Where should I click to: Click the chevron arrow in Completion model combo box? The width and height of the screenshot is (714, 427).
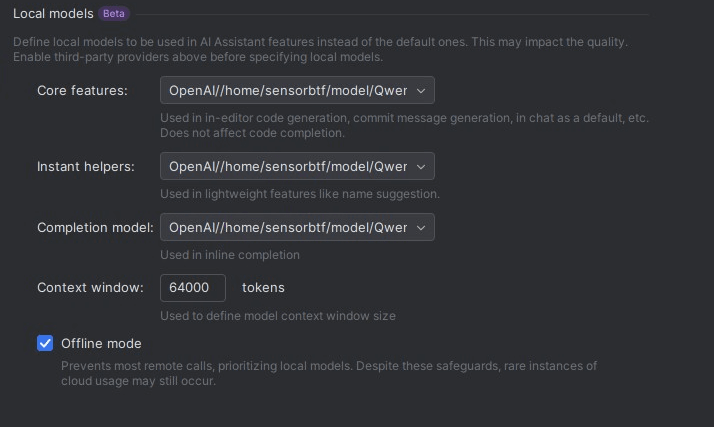coord(421,228)
